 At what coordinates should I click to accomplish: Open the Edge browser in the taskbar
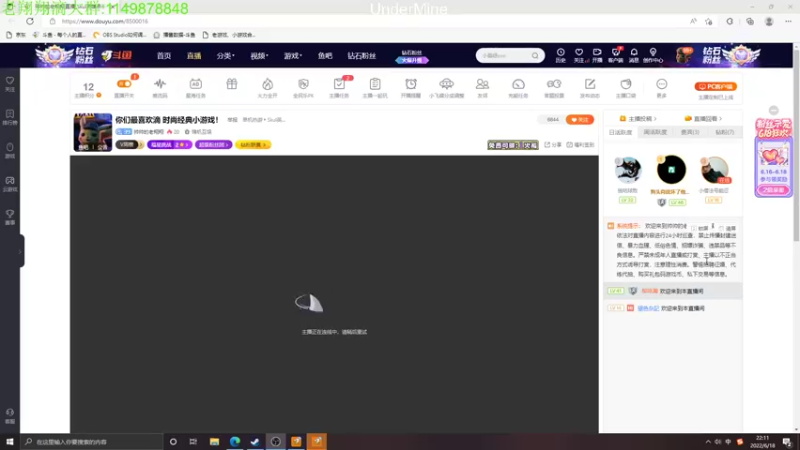pos(235,441)
